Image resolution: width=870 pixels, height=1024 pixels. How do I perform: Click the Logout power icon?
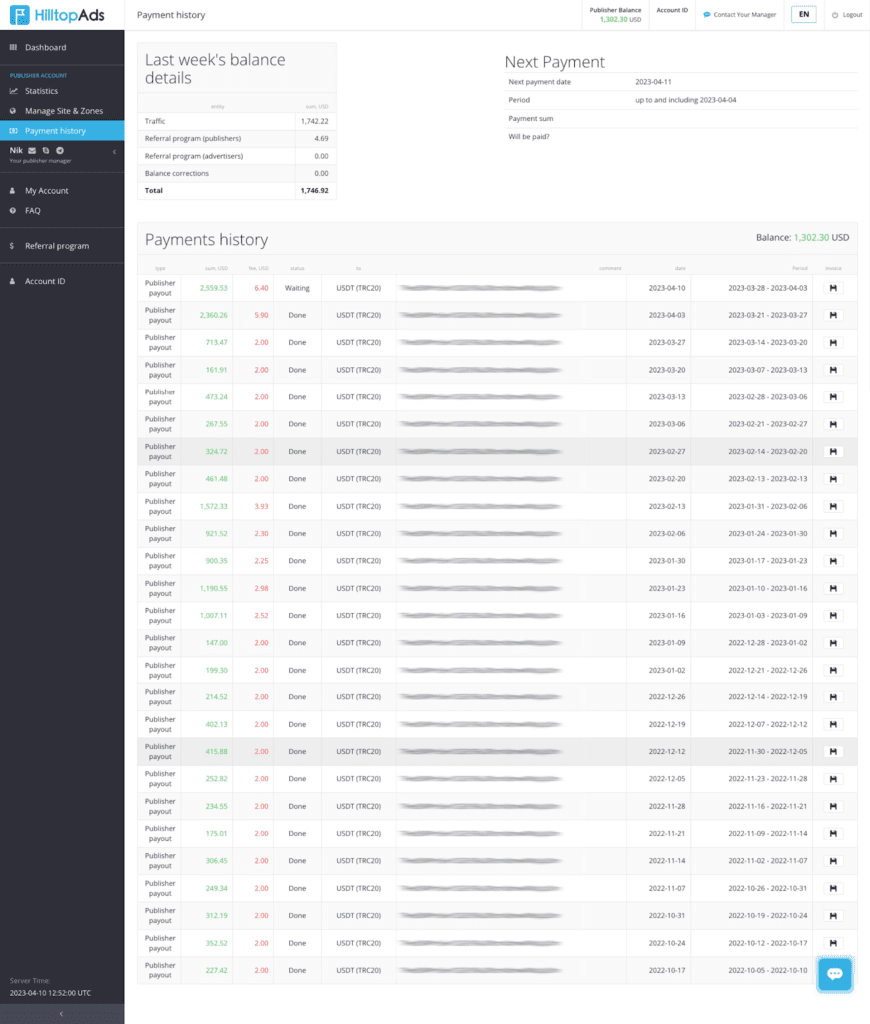(x=835, y=14)
